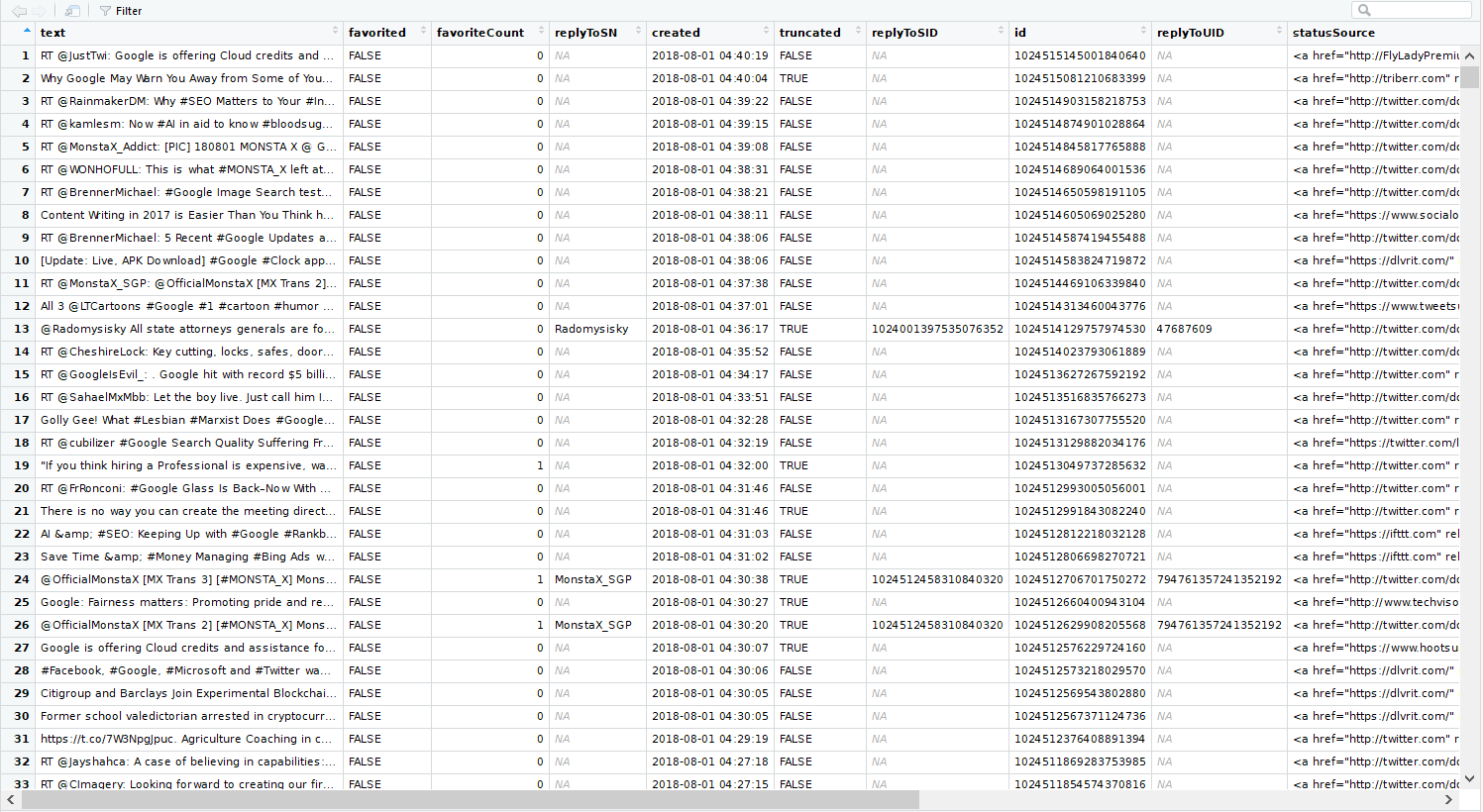Click the vertical scrollbar thumb

click(1472, 77)
